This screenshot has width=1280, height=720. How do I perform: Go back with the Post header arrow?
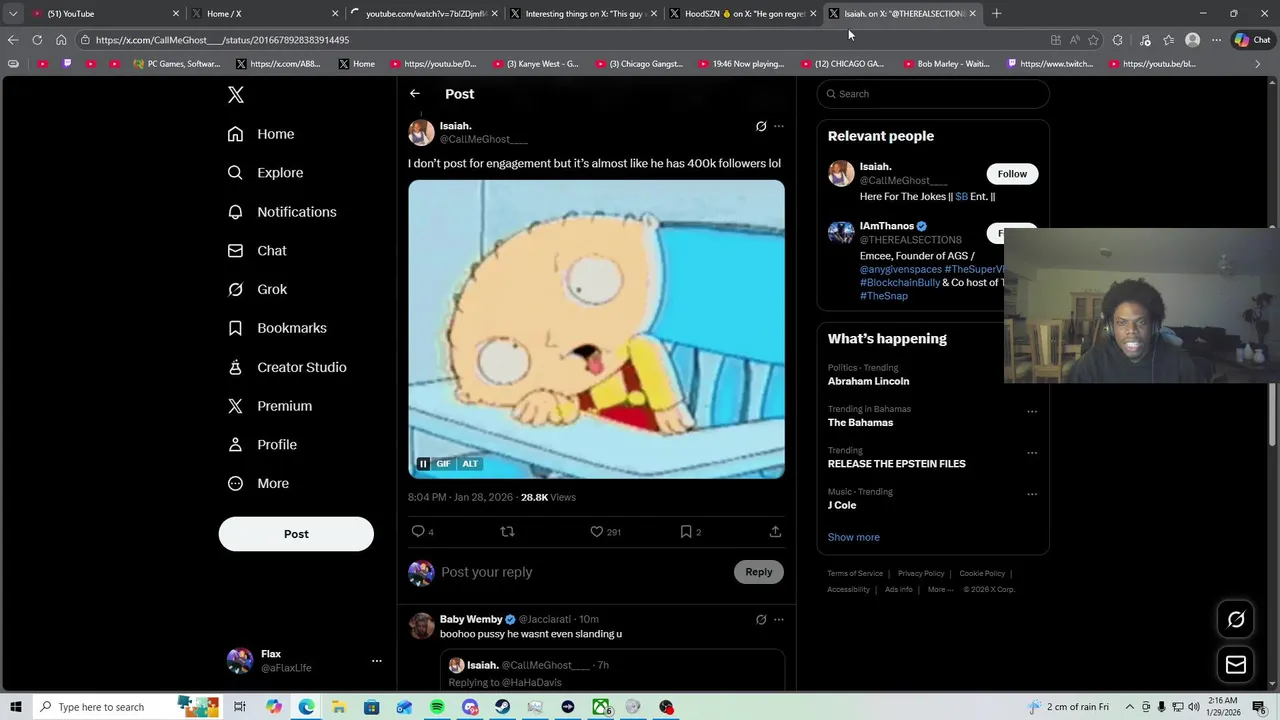click(415, 94)
